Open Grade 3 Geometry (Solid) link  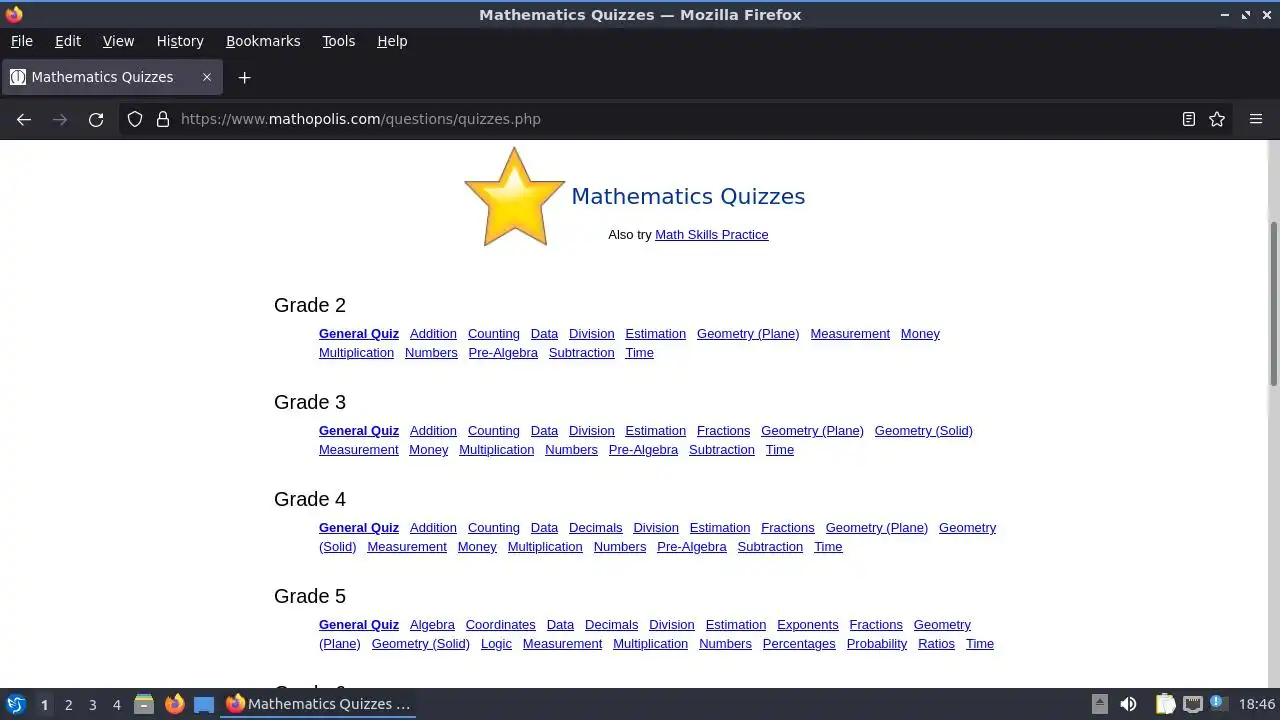[x=923, y=431]
